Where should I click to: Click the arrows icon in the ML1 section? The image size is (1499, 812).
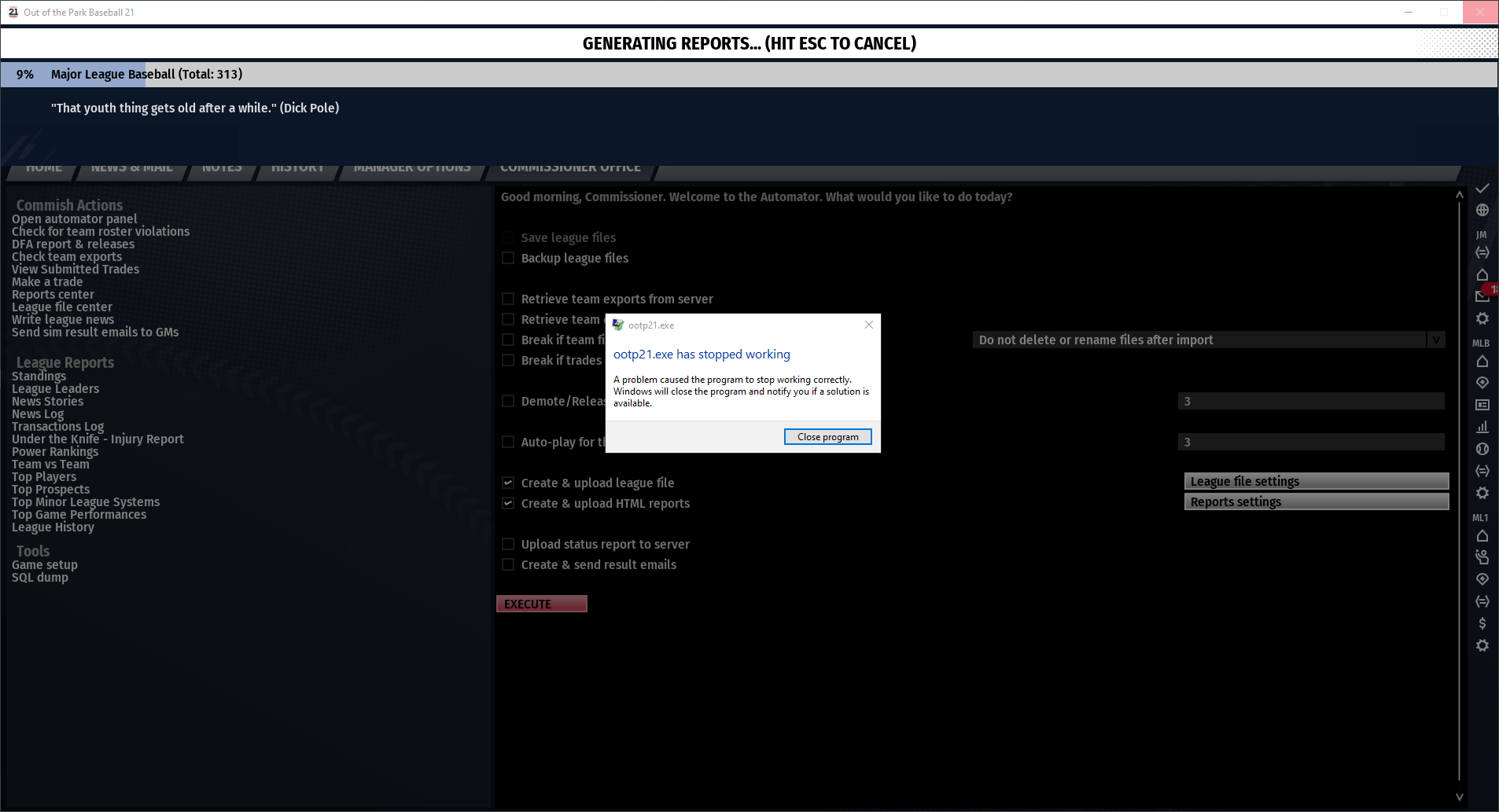coord(1482,601)
